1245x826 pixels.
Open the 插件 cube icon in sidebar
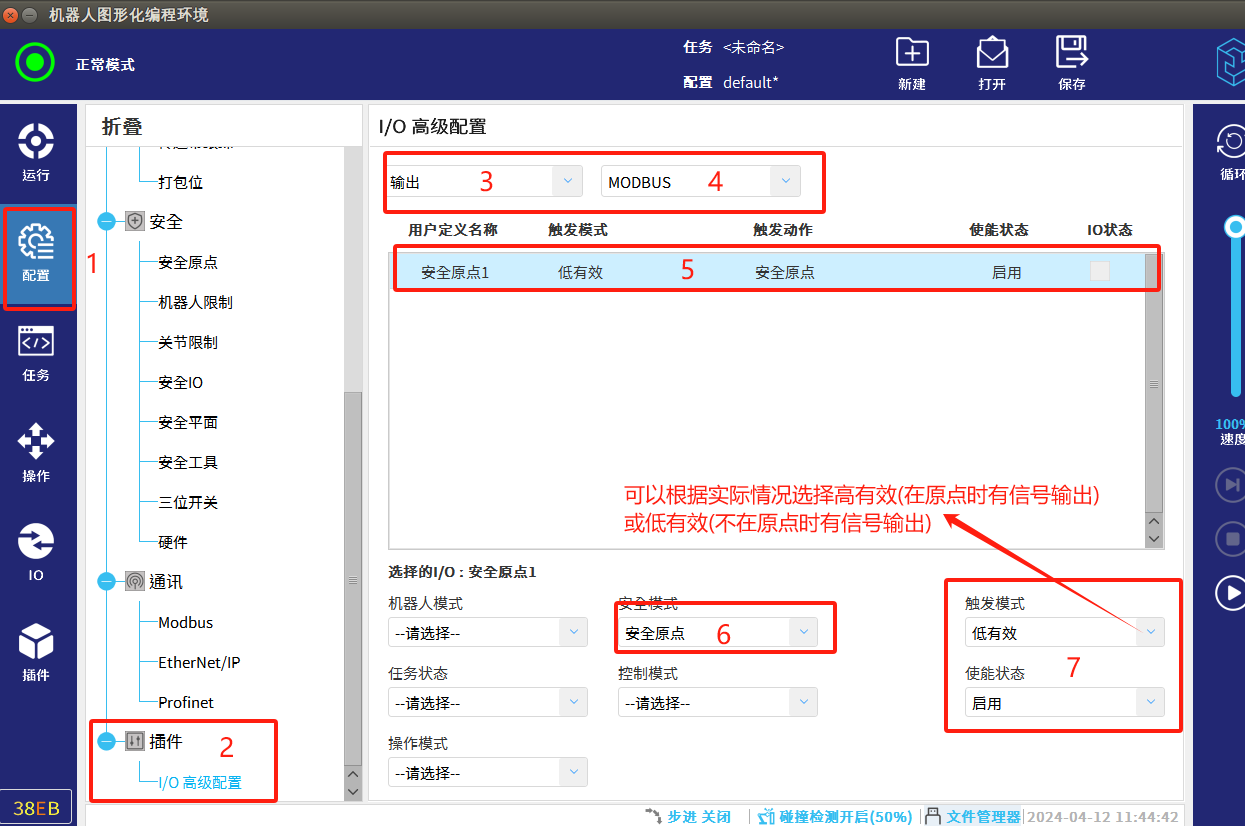coord(36,652)
